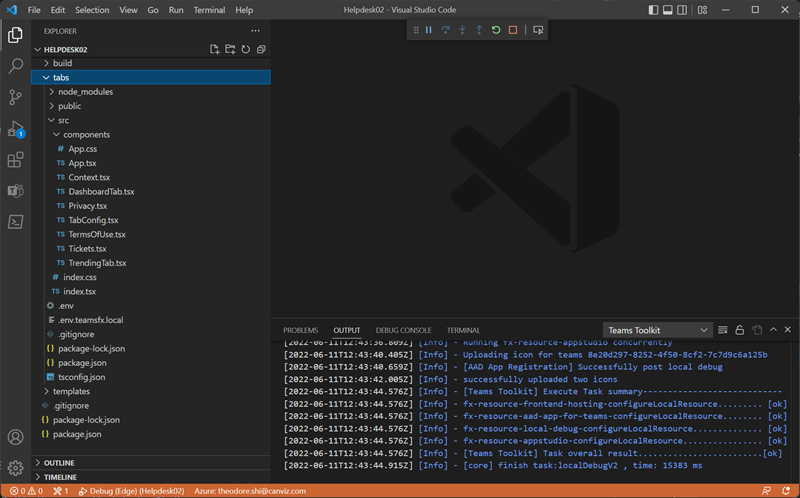This screenshot has width=800, height=498.
Task: Collapse the components folder
Action: click(151, 135)
